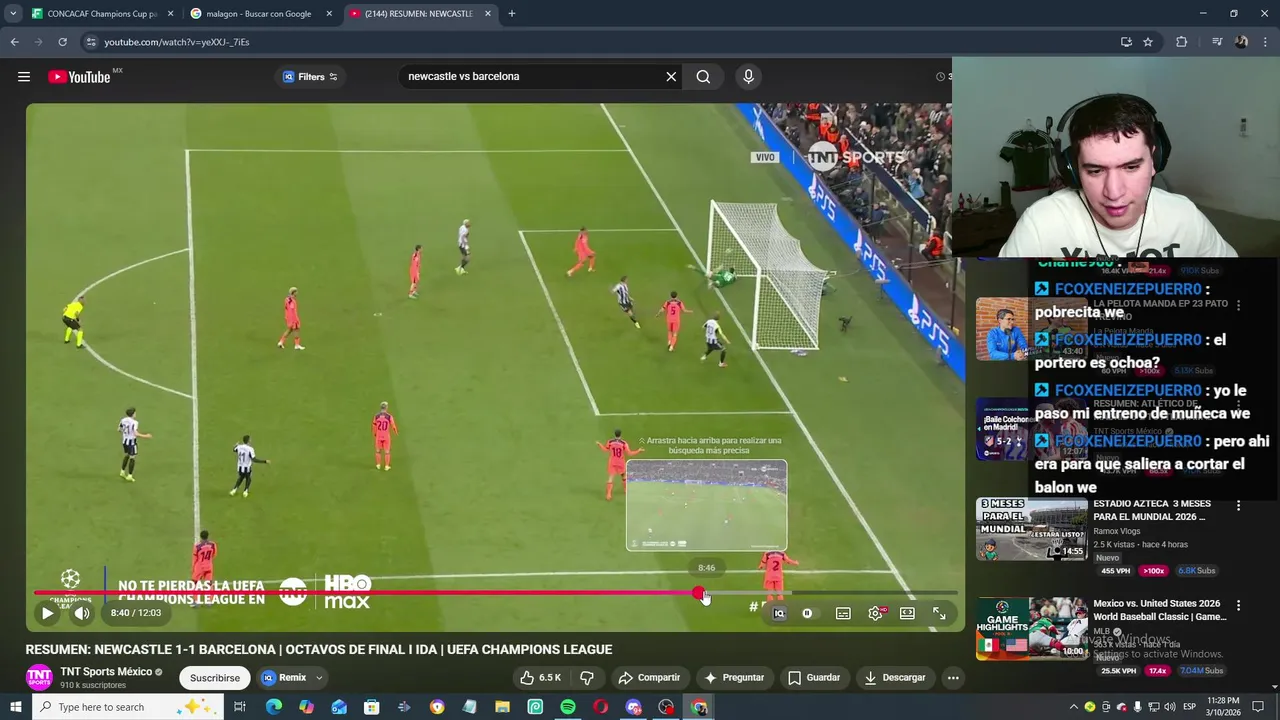
Task: Open the vidIQ Filters control
Action: click(310, 77)
